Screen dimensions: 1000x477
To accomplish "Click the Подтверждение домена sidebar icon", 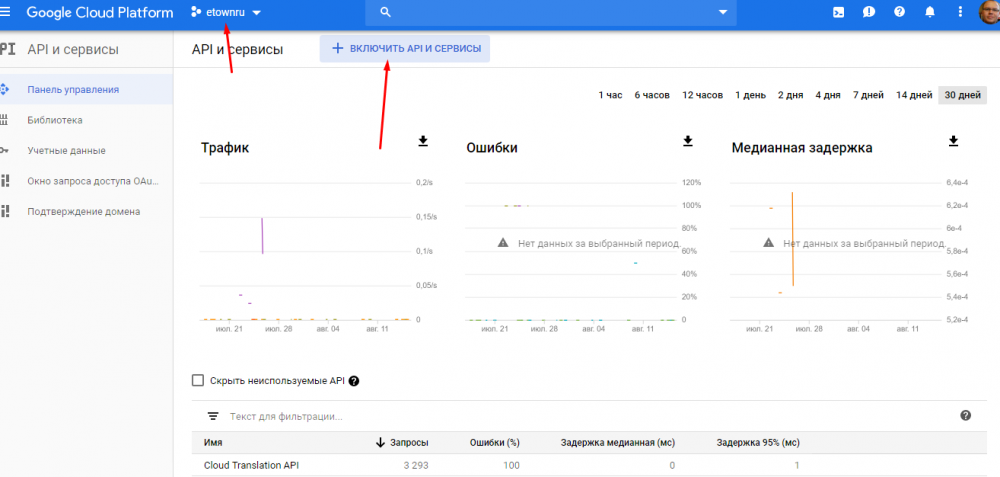I will coord(4,212).
